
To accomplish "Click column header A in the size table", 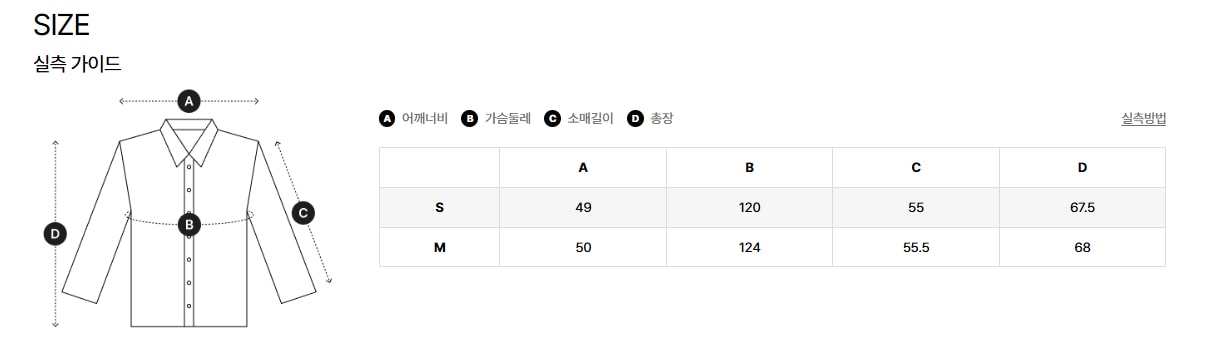I will pyautogui.click(x=583, y=168).
